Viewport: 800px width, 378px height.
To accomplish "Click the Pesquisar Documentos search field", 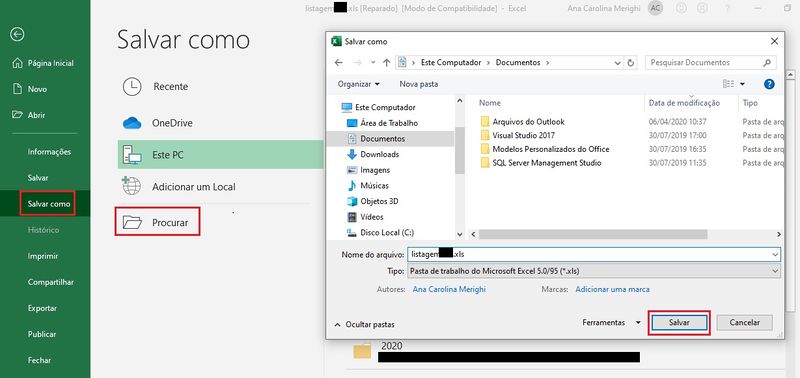I will pos(711,63).
